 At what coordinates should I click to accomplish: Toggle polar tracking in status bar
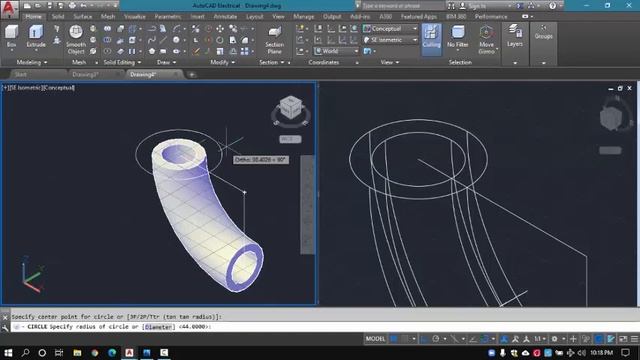coord(436,339)
